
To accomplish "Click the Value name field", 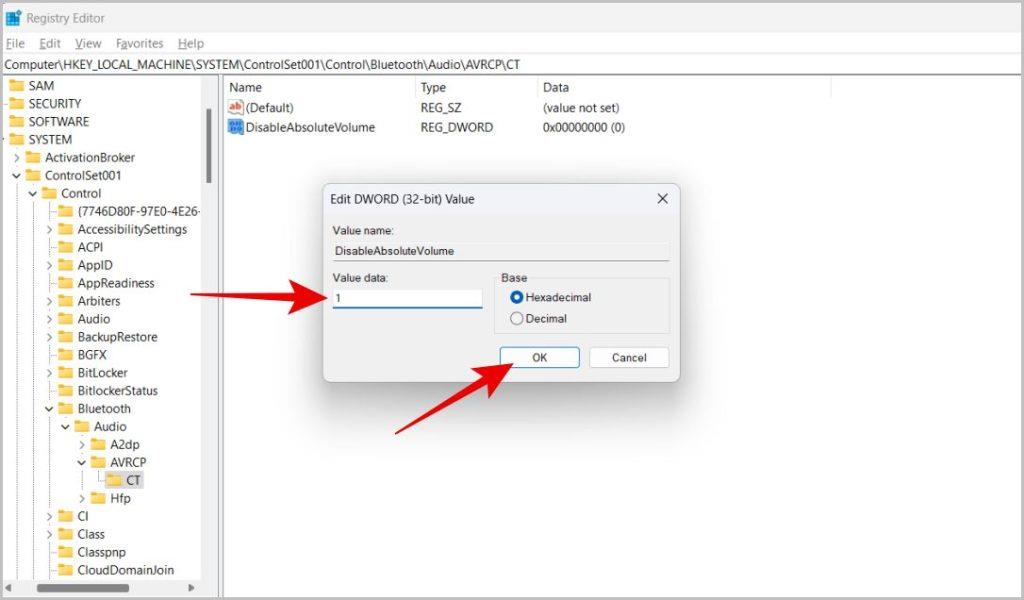I will pyautogui.click(x=501, y=251).
